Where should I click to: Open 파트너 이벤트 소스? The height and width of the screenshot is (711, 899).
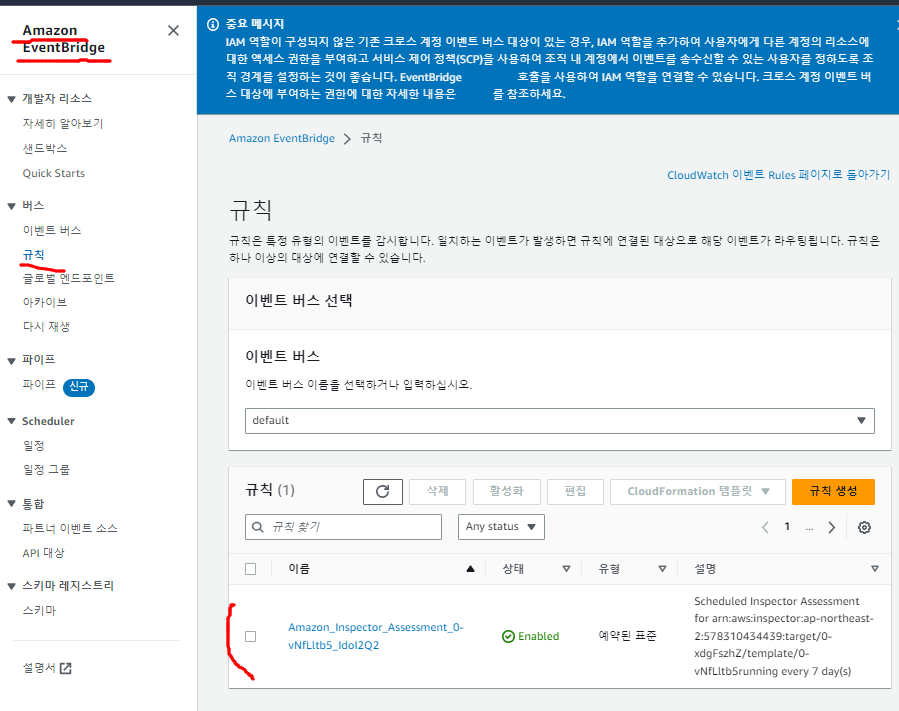(69, 529)
